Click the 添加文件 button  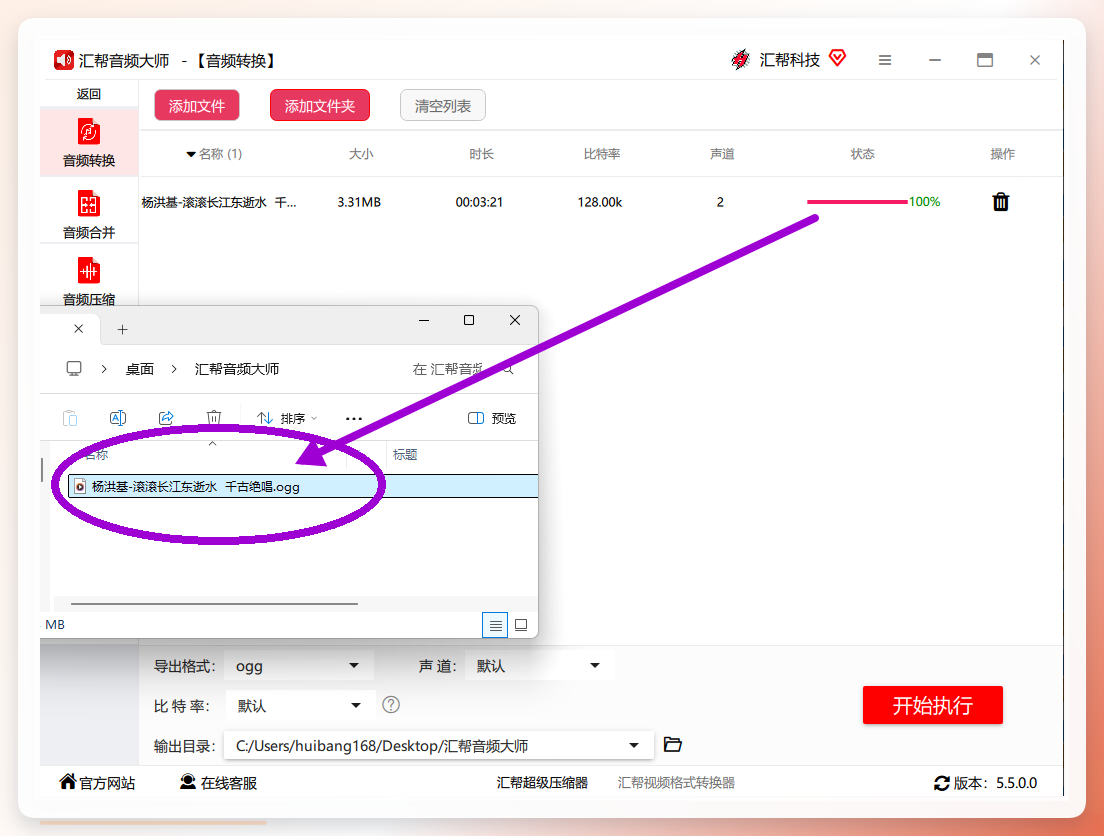coord(196,106)
